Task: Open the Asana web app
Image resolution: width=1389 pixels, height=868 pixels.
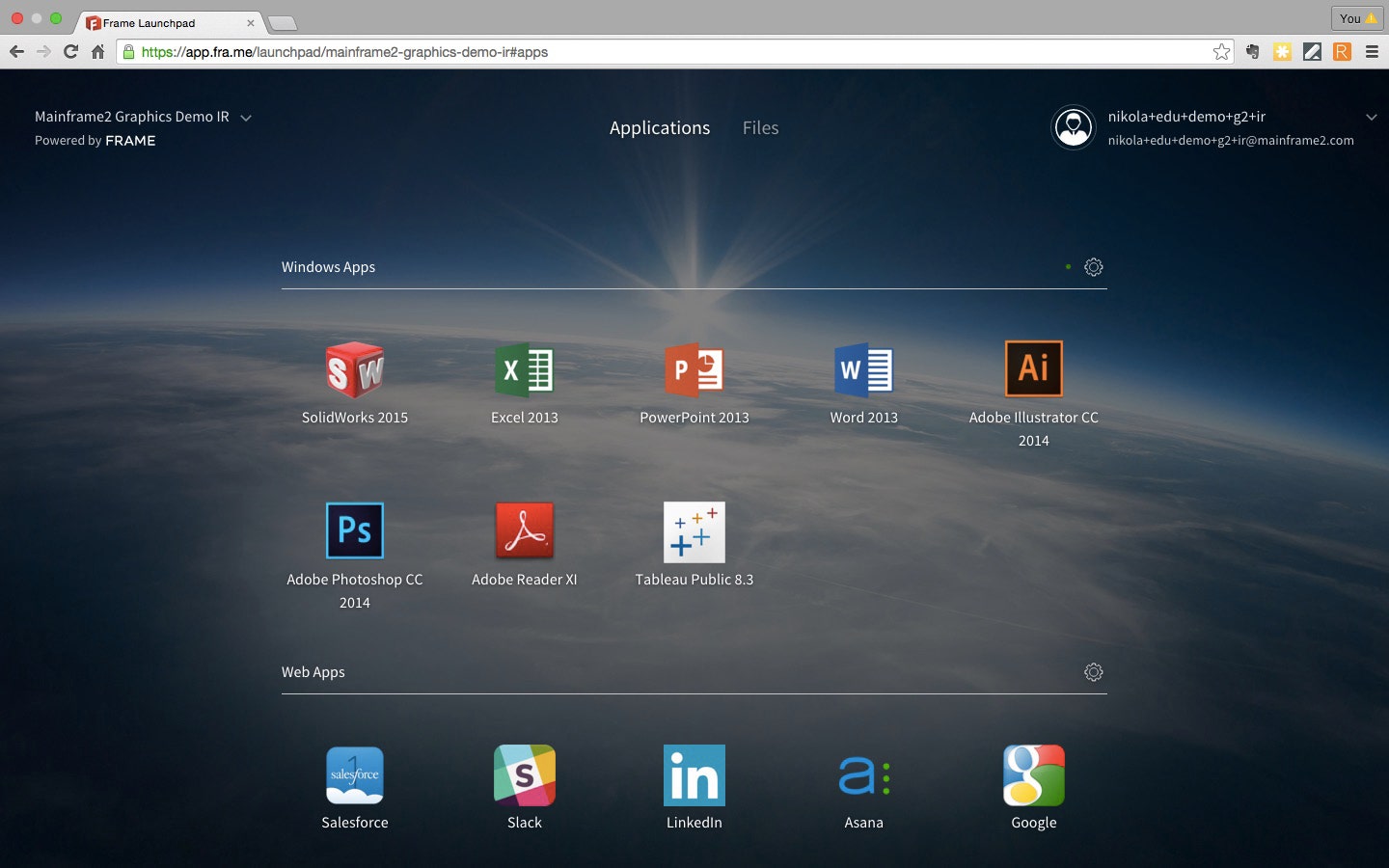Action: coord(864,775)
